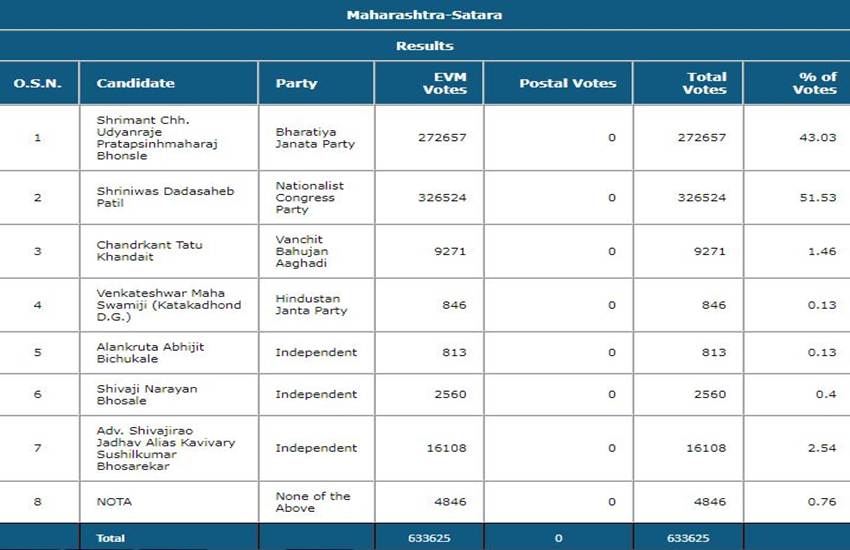
Task: Click the Nationalist Congress Party cell
Action: (309, 197)
